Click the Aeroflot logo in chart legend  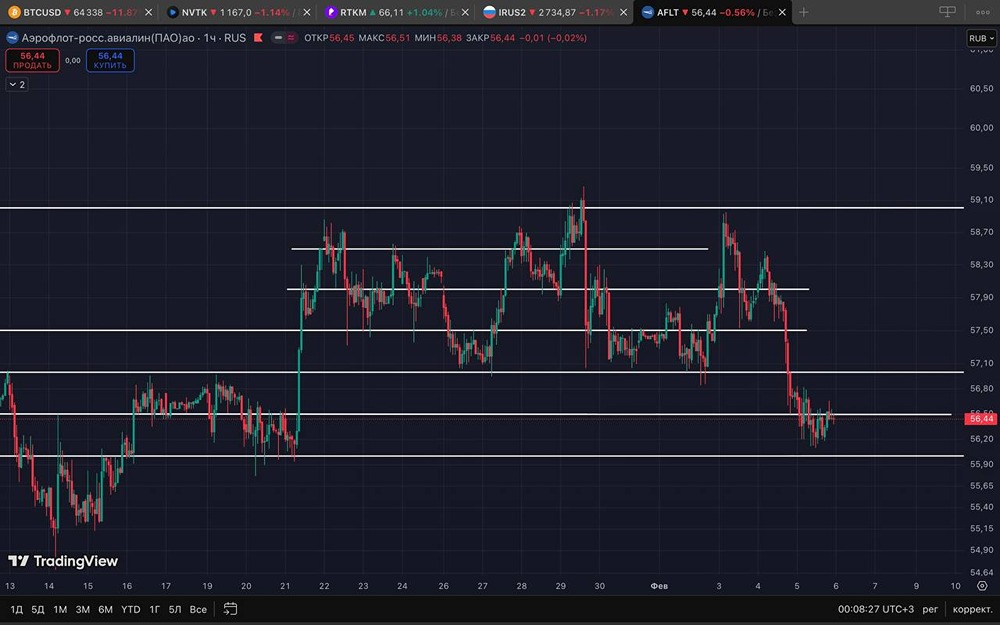[x=12, y=38]
